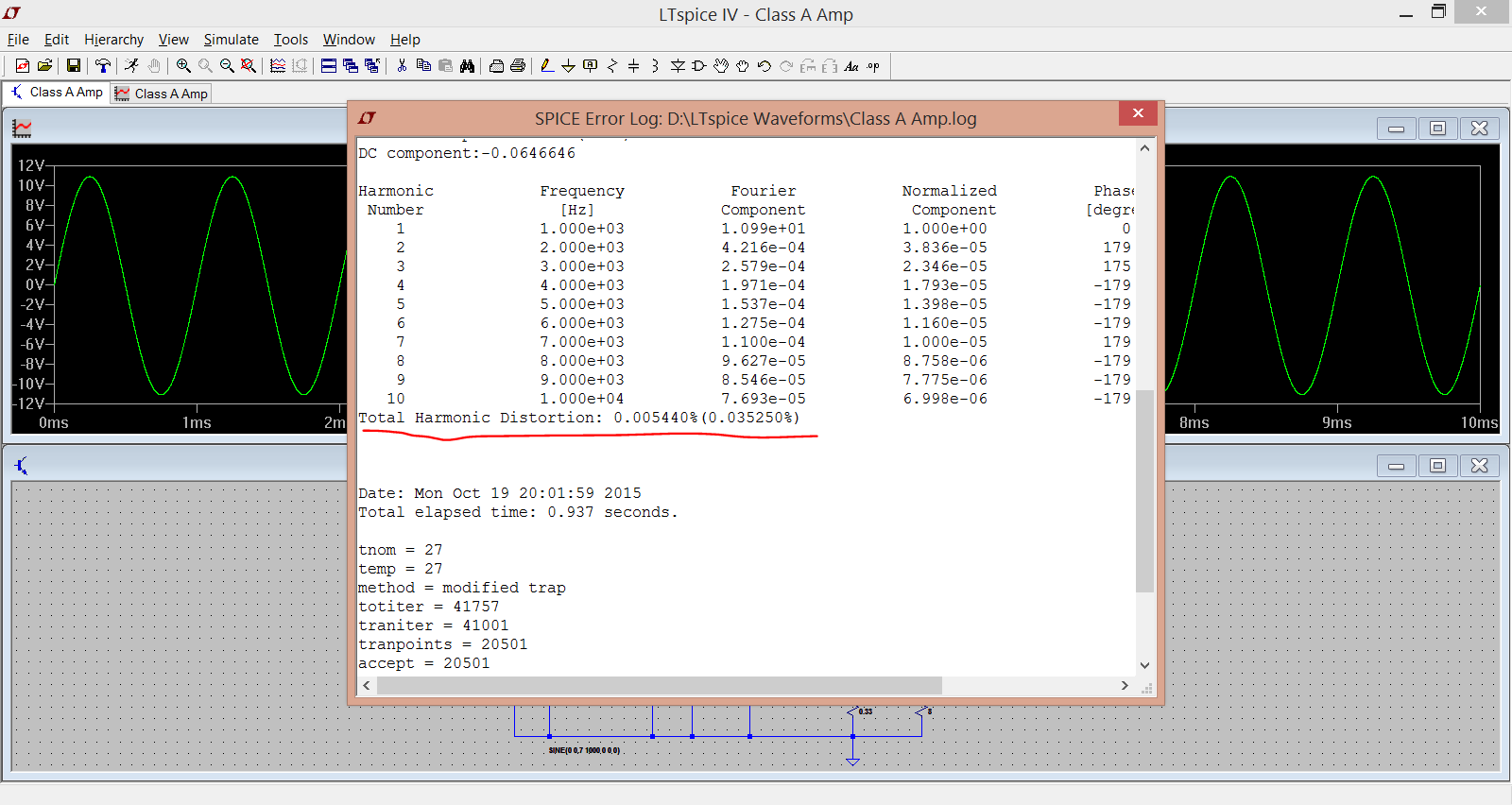Viewport: 1512px width, 805px height.
Task: Click the error log scroll-right arrow
Action: [x=1125, y=685]
